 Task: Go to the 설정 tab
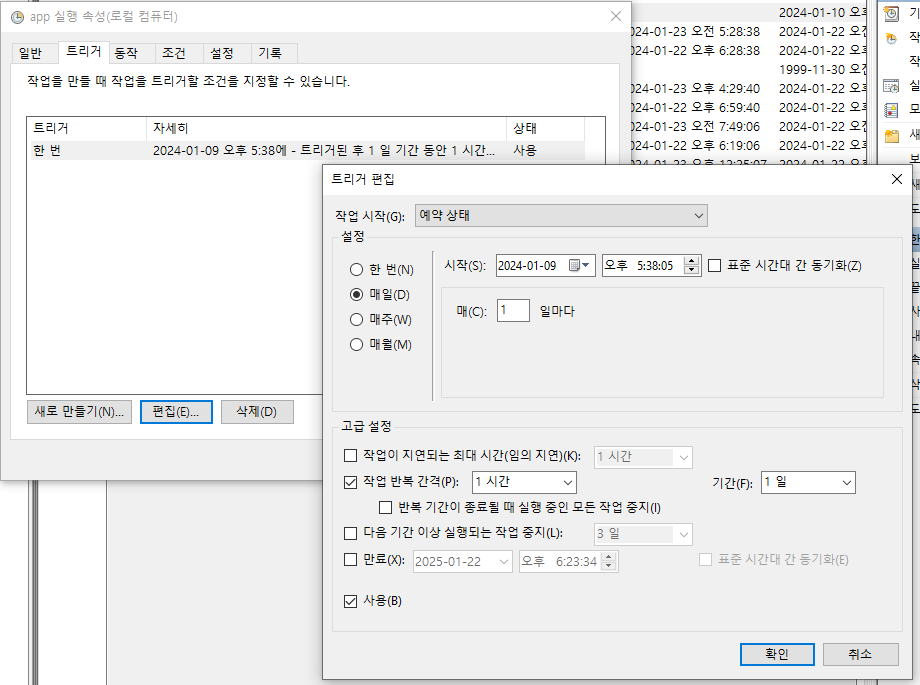point(222,53)
